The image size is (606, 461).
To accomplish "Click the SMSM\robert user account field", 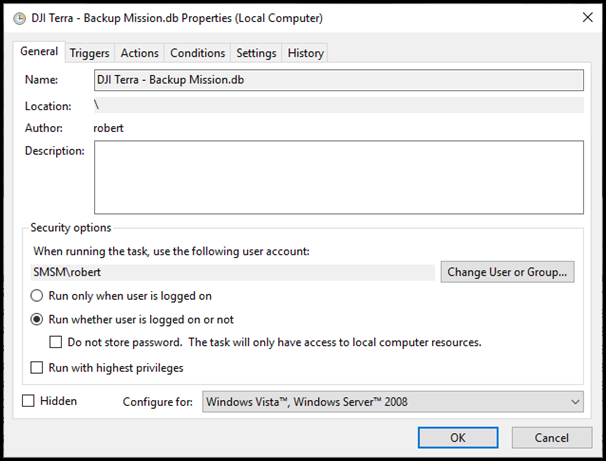I will pyautogui.click(x=232, y=272).
